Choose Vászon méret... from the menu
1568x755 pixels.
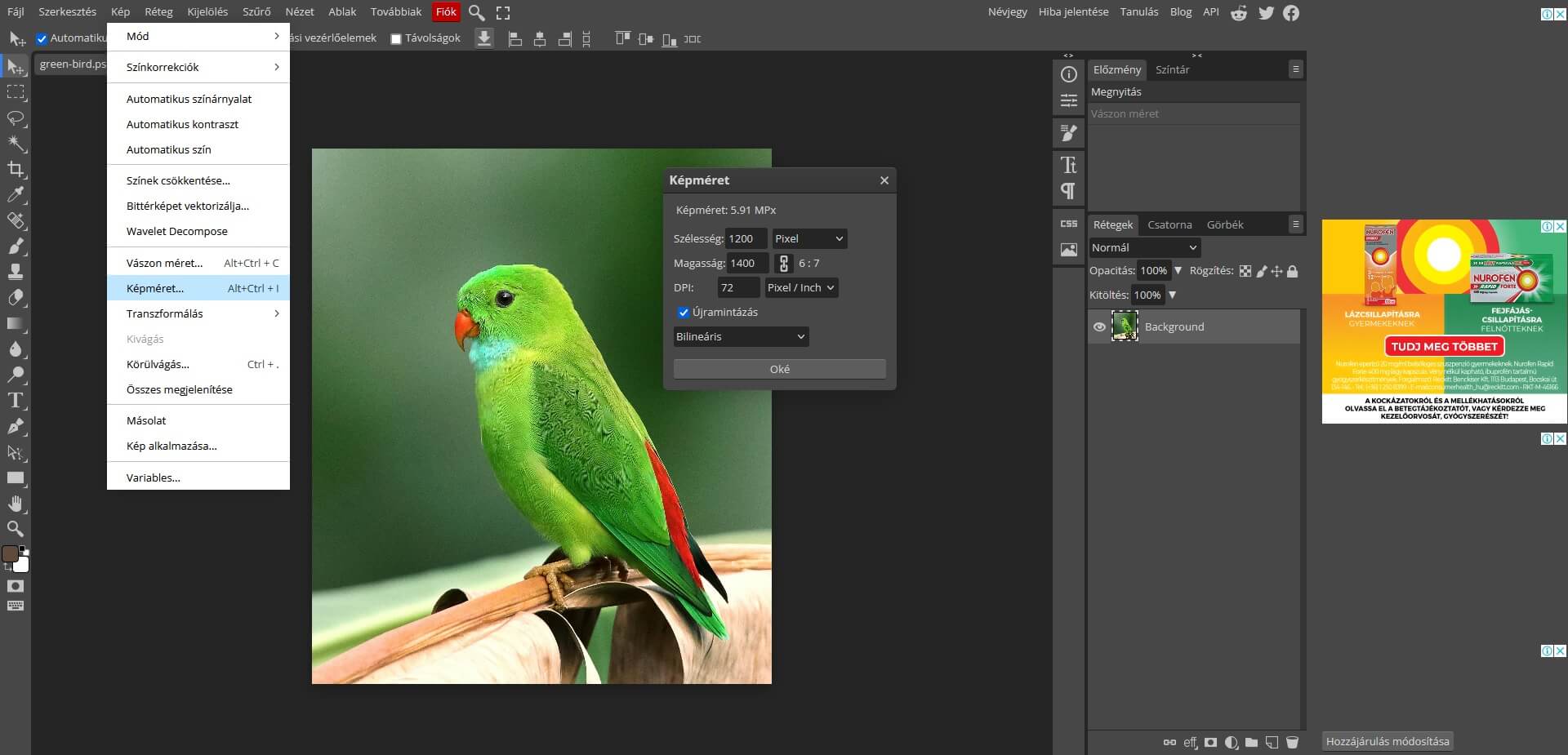tap(164, 263)
